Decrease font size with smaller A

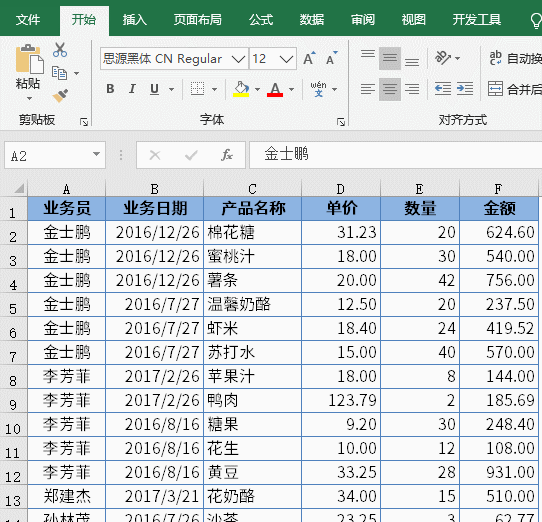[331, 58]
